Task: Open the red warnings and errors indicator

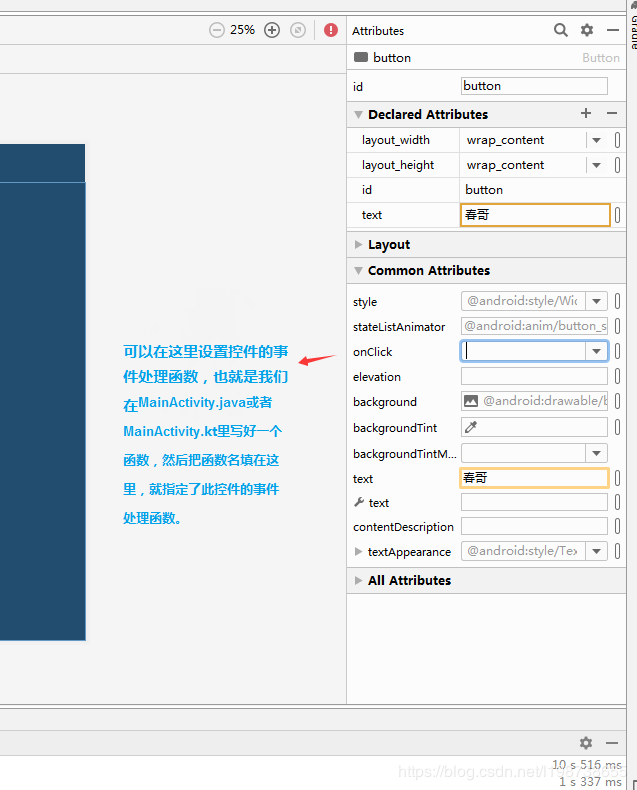Action: pos(331,30)
